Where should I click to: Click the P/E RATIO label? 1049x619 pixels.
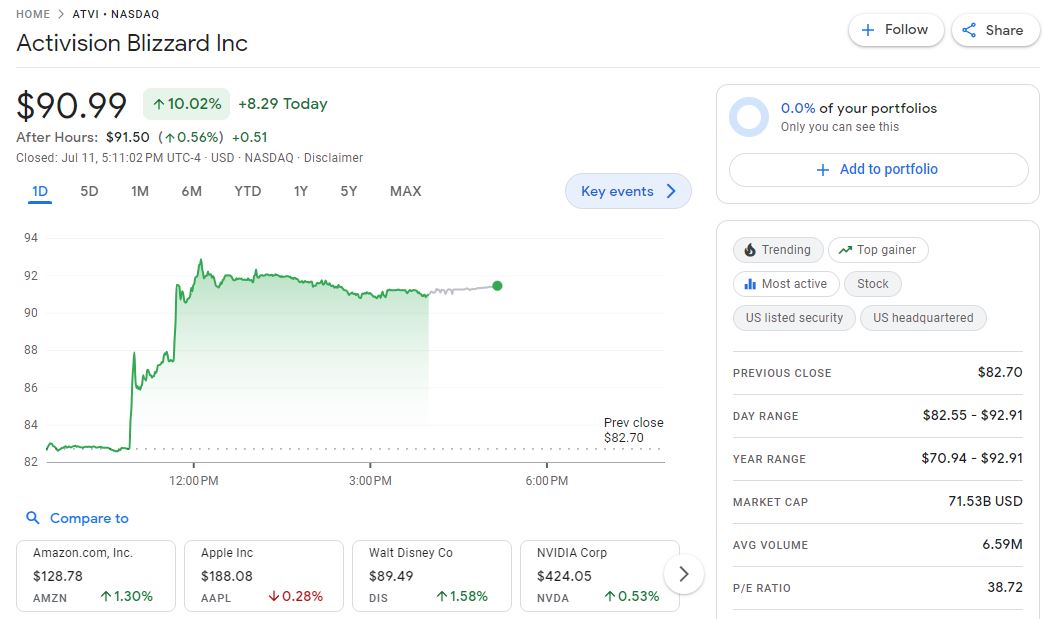(761, 588)
